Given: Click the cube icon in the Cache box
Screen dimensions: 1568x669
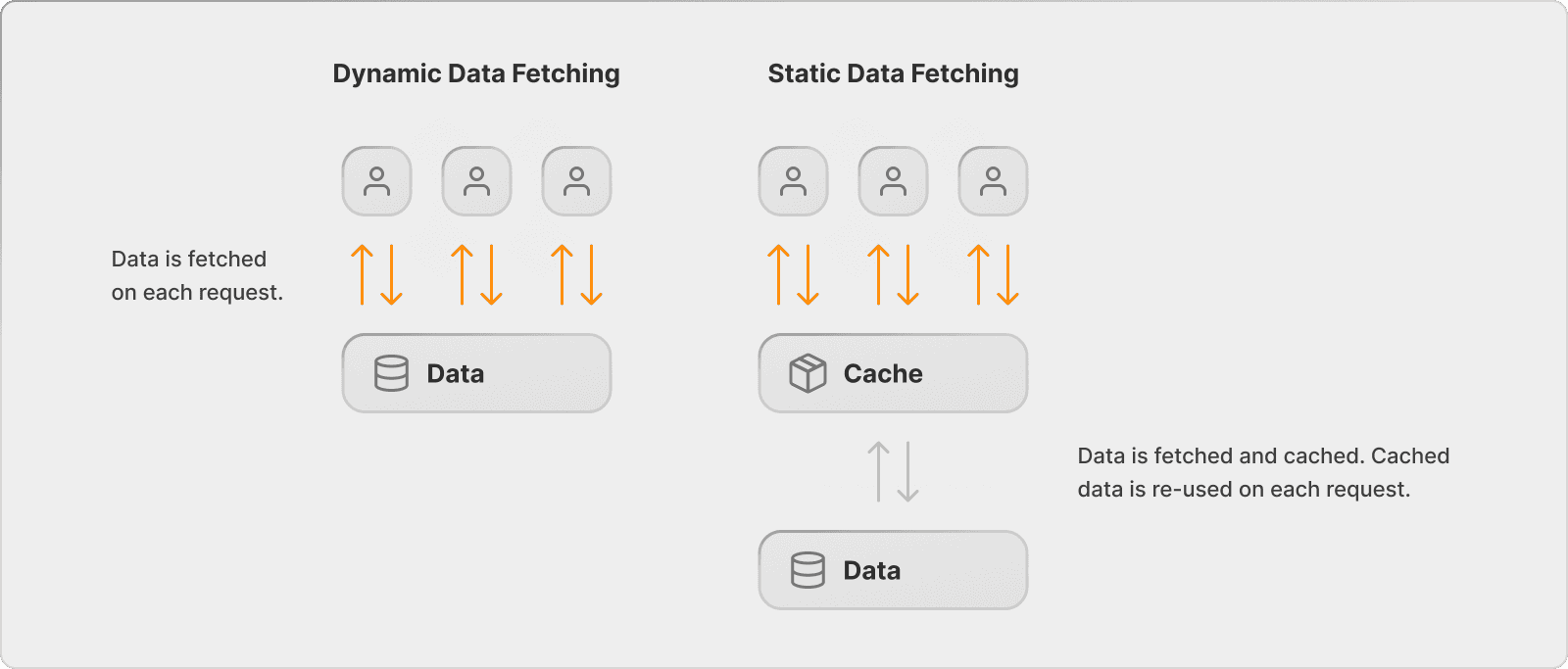Looking at the screenshot, I should coord(808,373).
